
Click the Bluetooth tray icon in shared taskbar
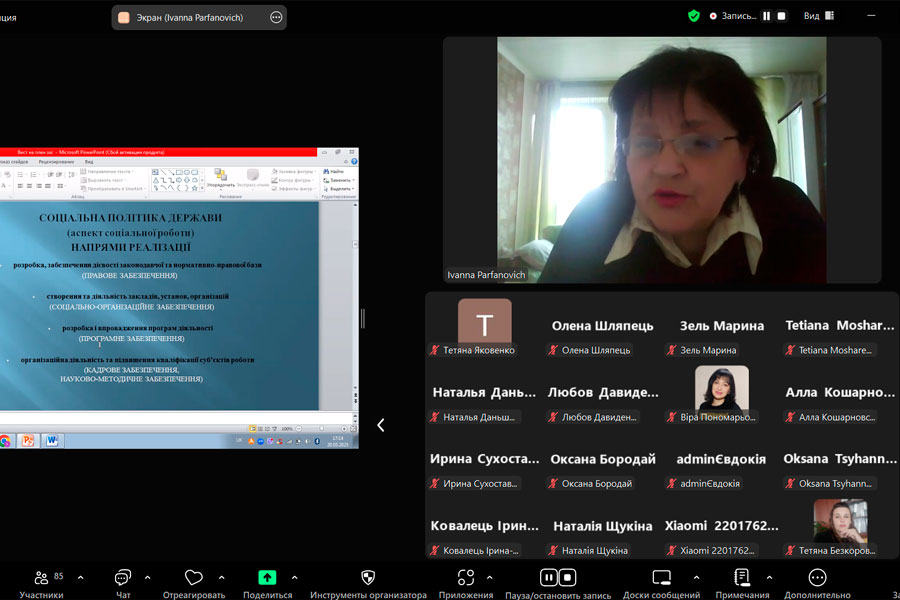coord(317,441)
